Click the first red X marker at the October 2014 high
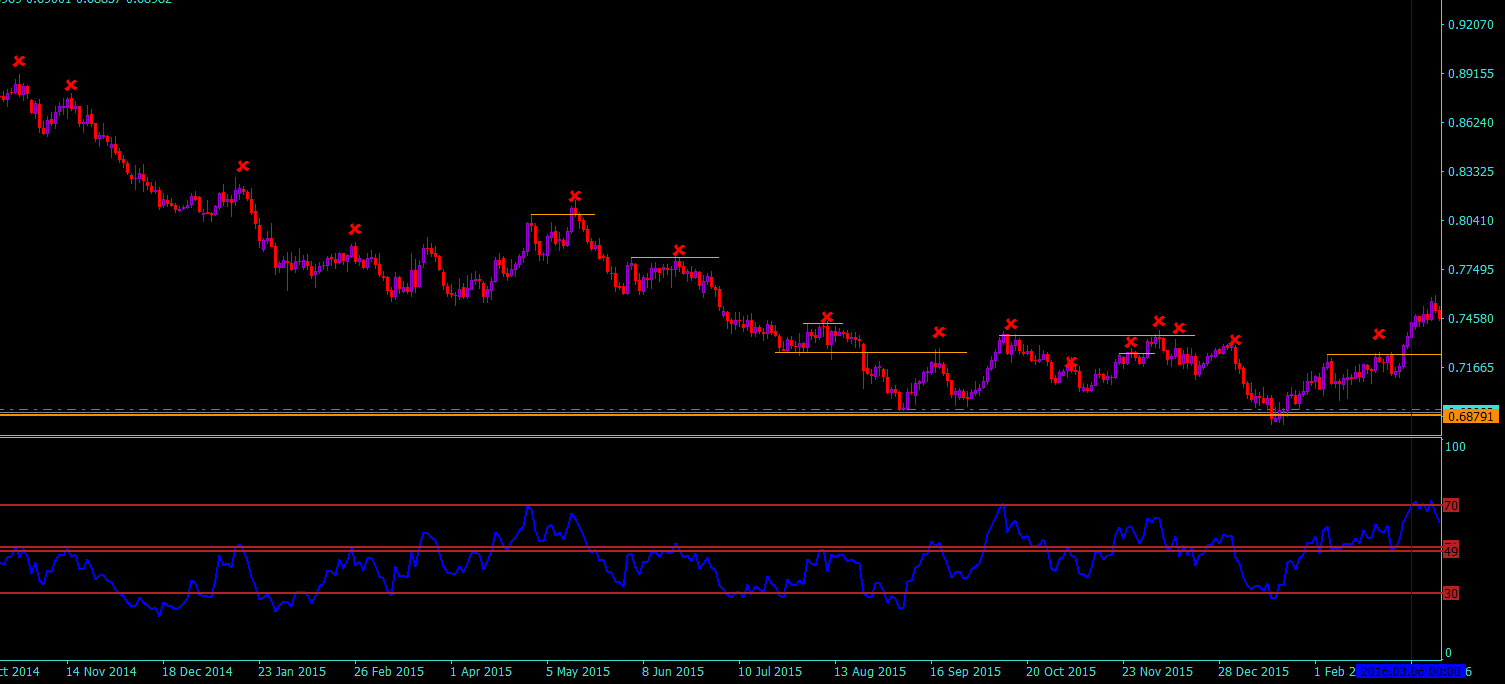Viewport: 1505px width, 684px height. pos(18,61)
